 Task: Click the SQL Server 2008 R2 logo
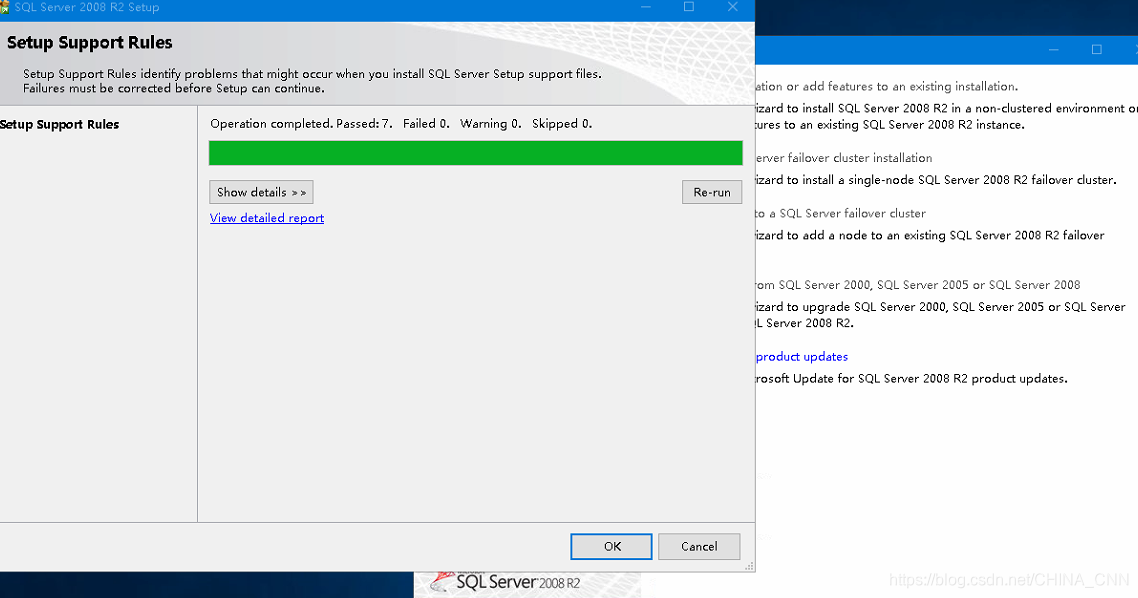click(507, 582)
